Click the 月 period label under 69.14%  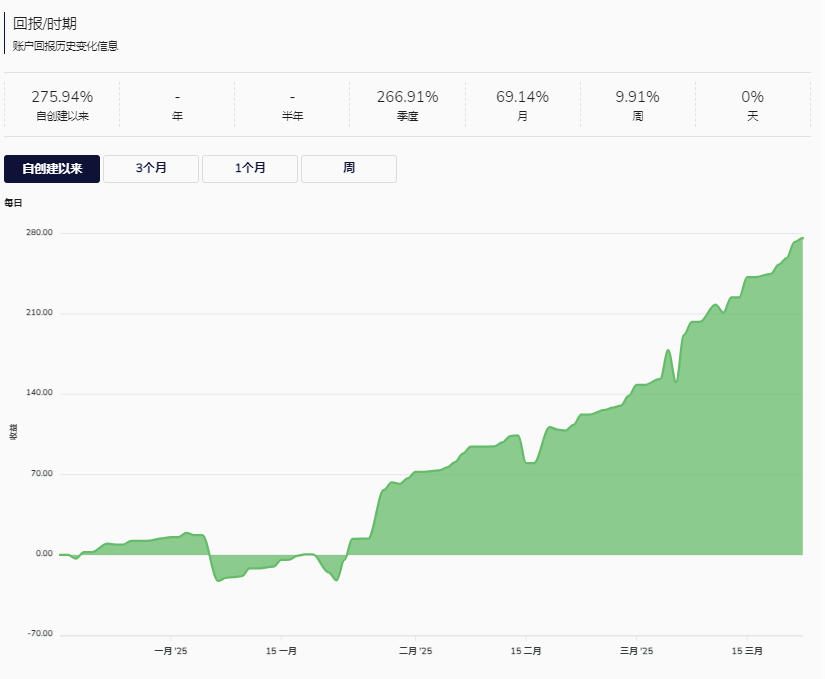[522, 116]
